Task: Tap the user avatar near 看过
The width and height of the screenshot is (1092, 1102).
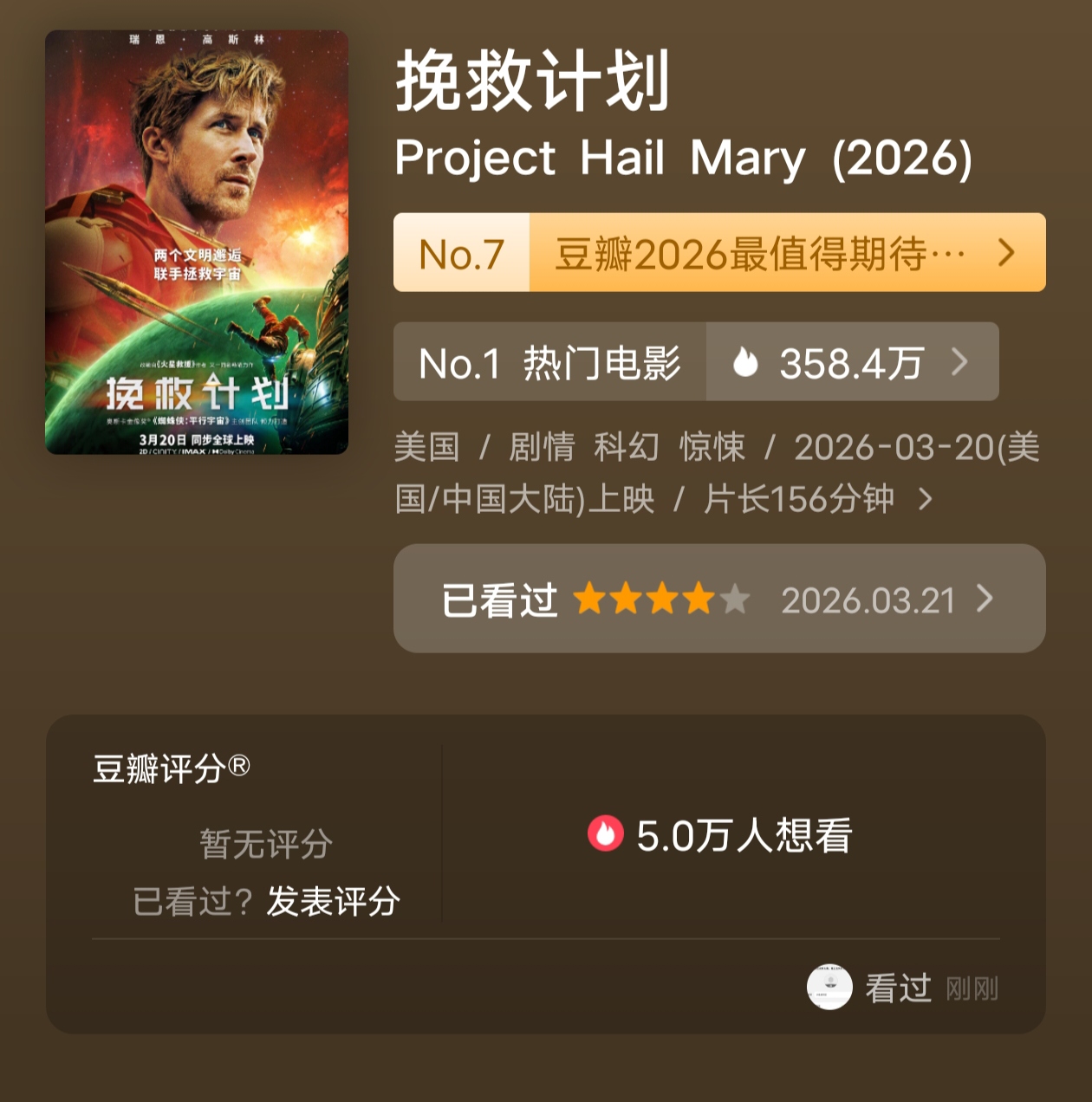Action: (829, 988)
